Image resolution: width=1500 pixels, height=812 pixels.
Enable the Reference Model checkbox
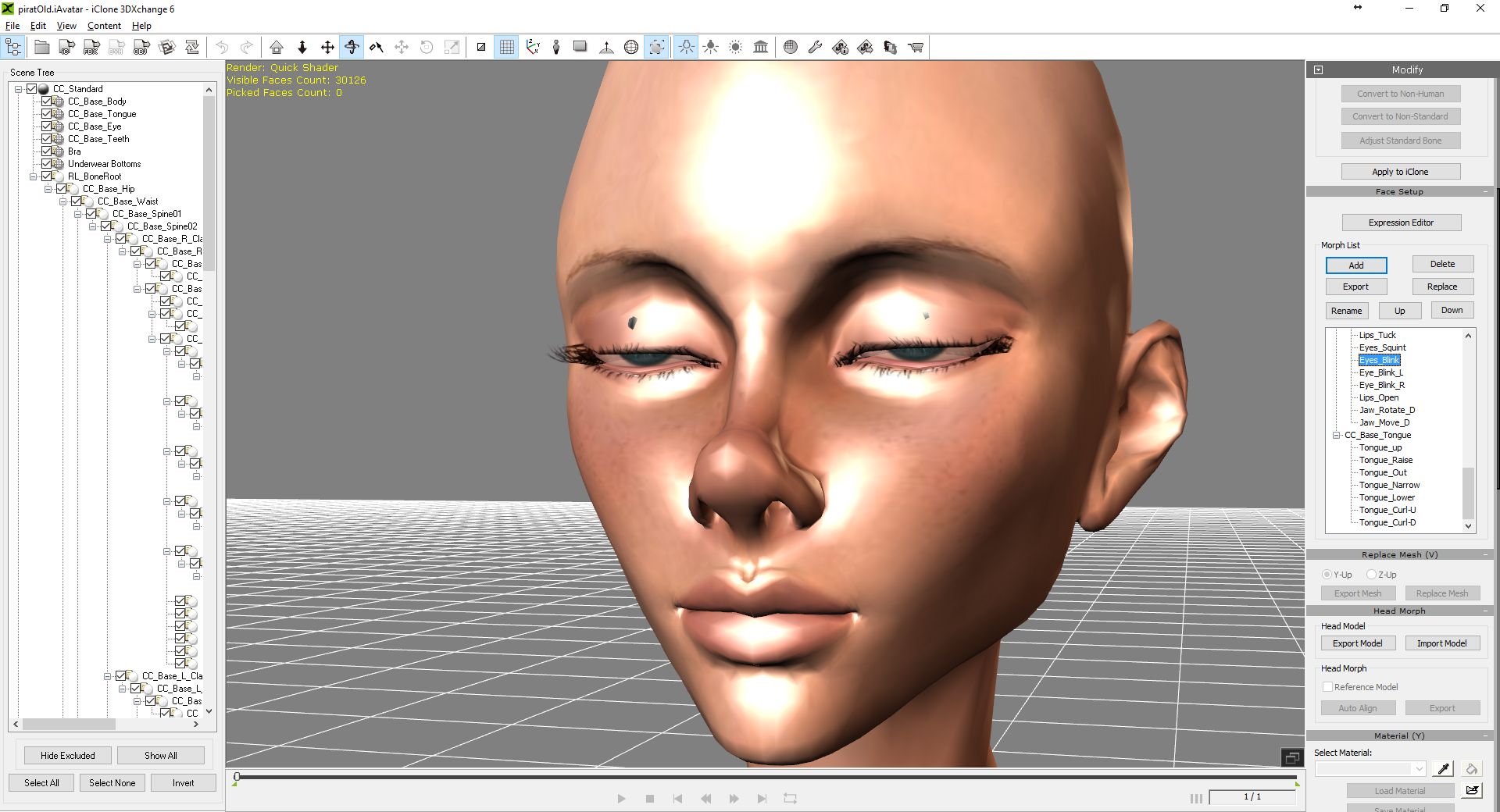[1327, 687]
